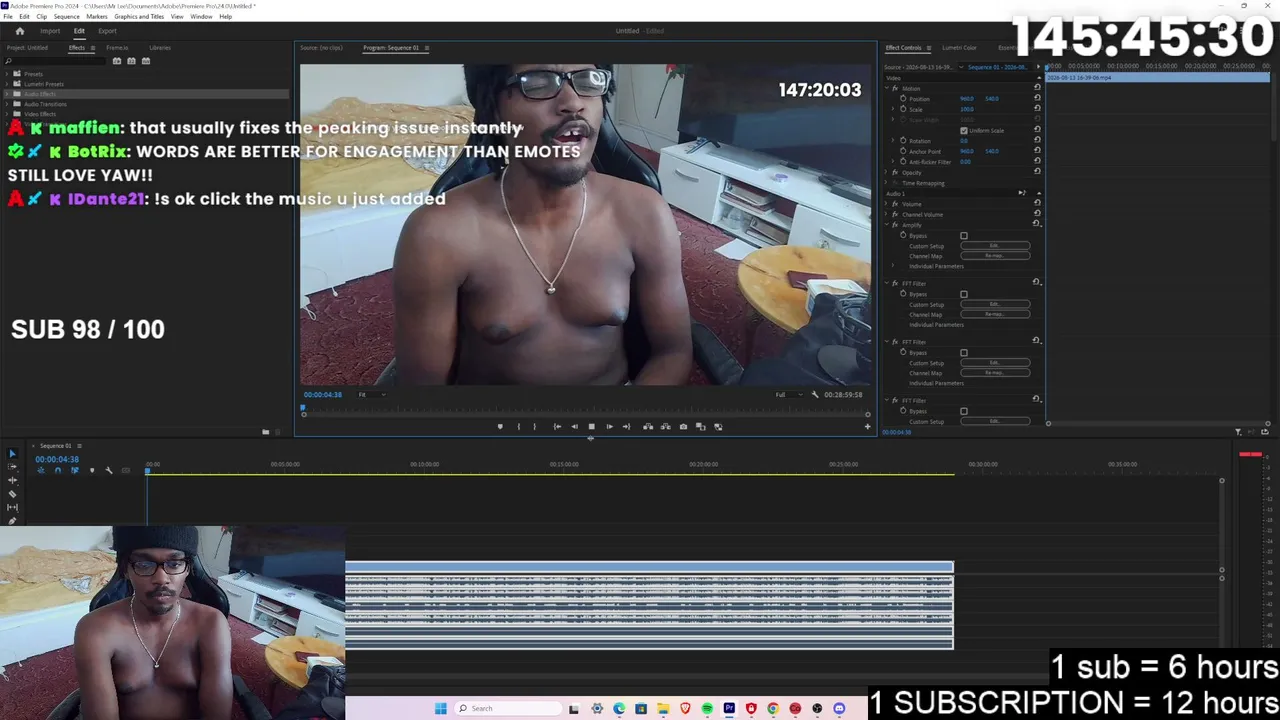Click Re-map for Amplify Channel Map

[x=995, y=256]
